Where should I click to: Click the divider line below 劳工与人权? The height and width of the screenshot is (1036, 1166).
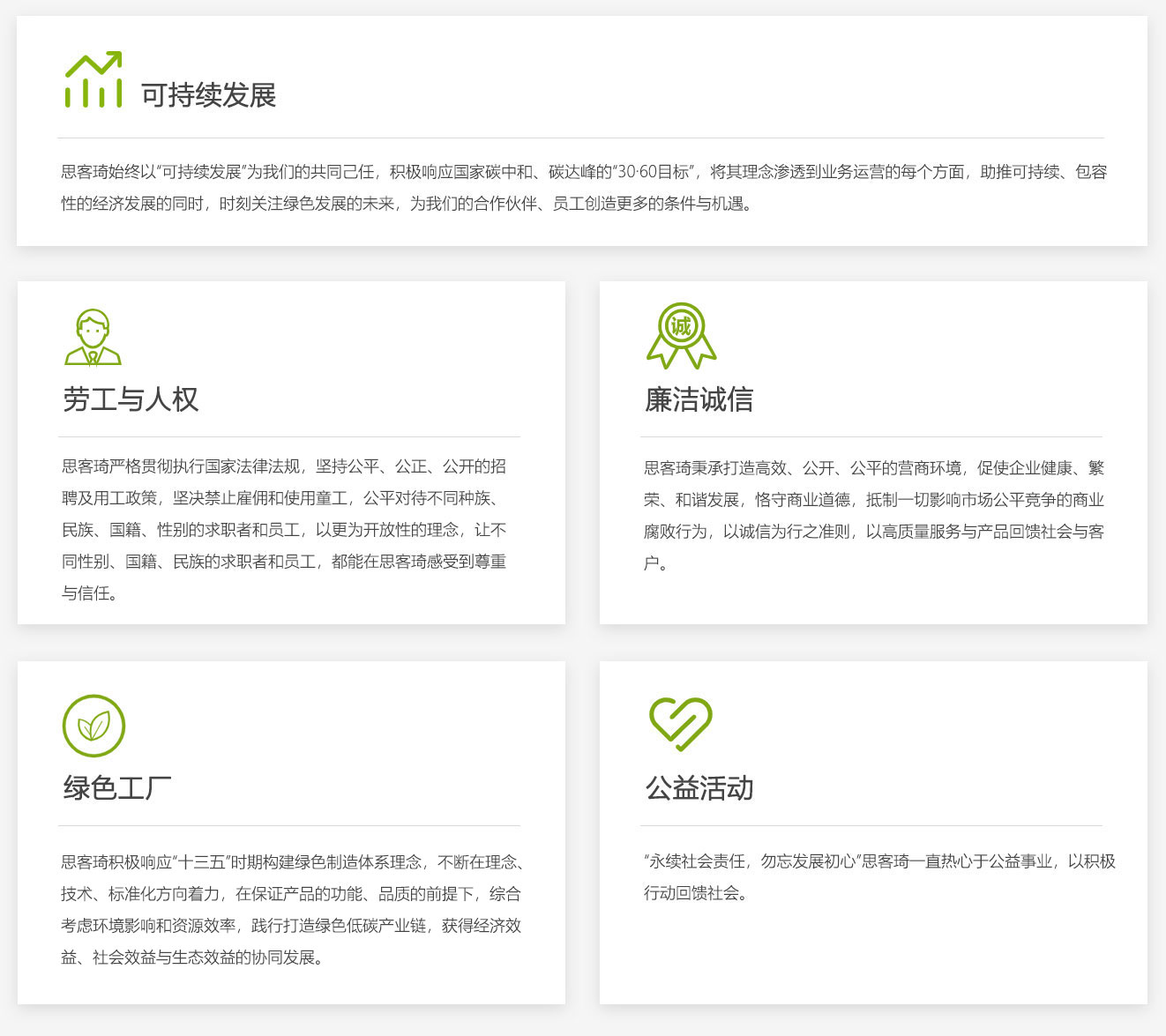click(x=289, y=437)
